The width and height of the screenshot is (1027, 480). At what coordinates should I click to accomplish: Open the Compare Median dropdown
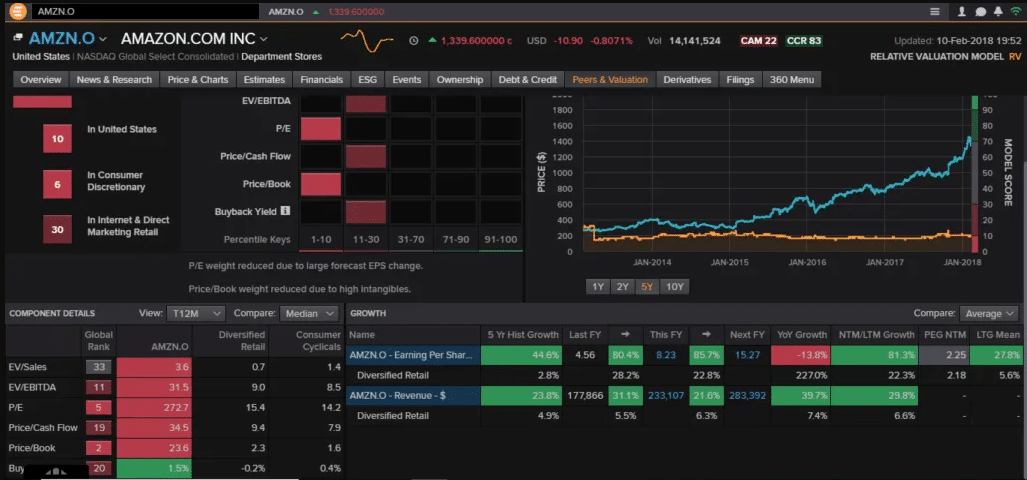tap(308, 314)
